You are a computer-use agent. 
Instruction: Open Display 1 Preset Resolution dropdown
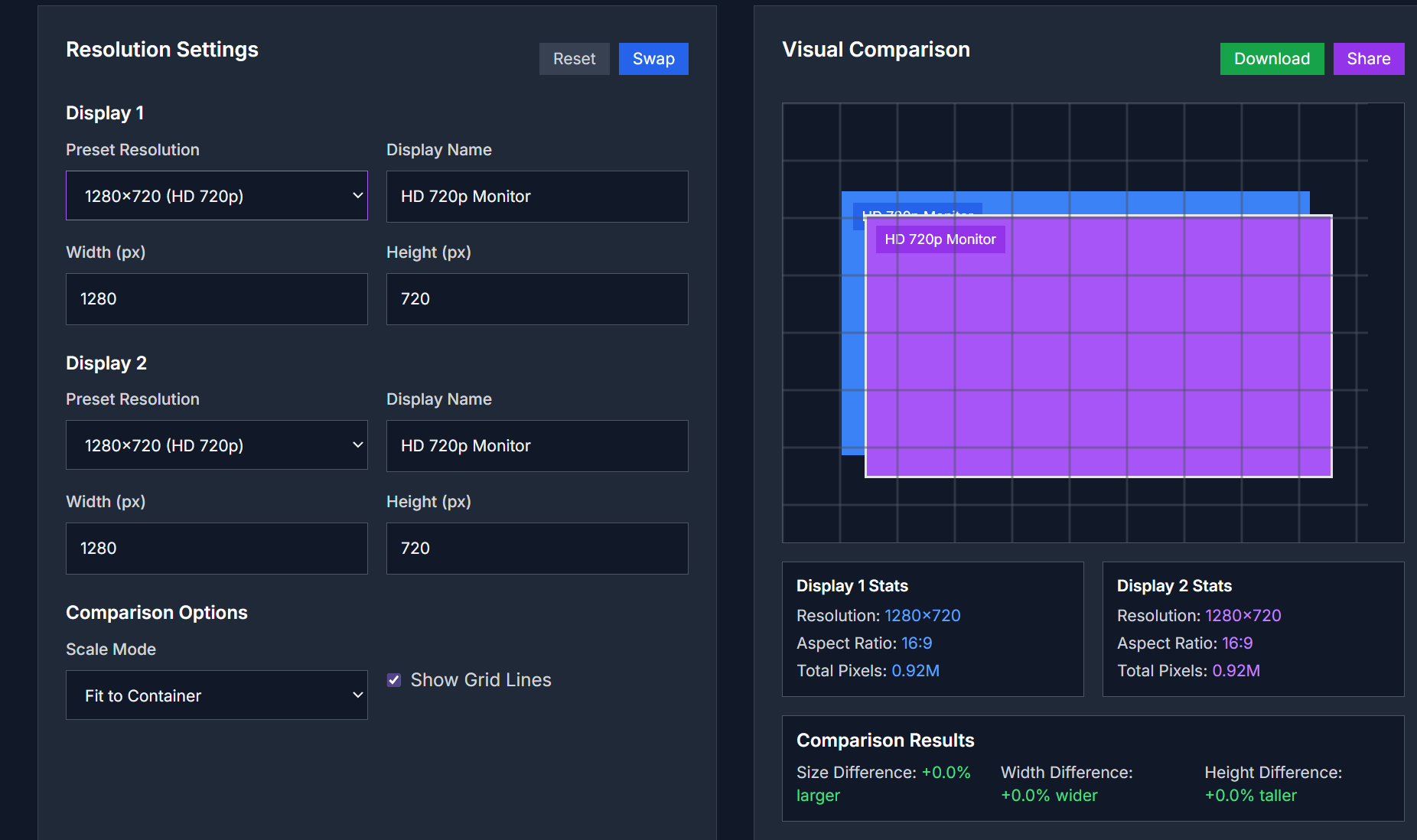pyautogui.click(x=217, y=196)
